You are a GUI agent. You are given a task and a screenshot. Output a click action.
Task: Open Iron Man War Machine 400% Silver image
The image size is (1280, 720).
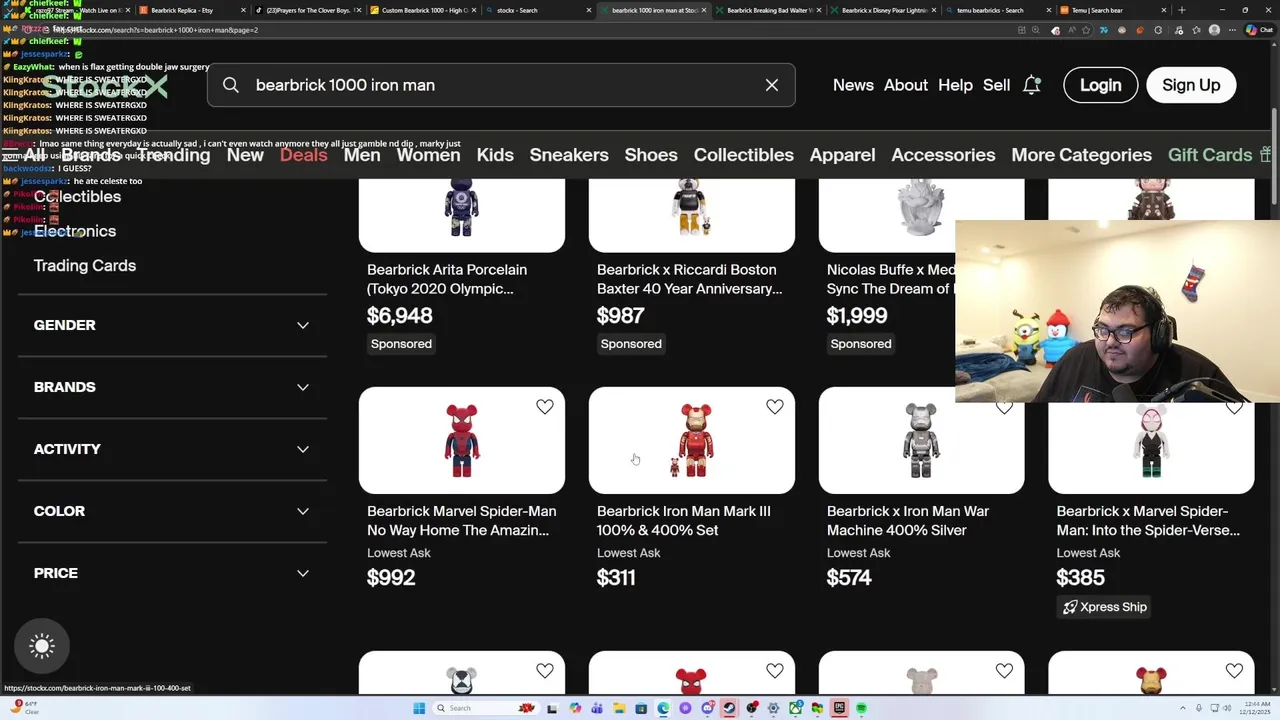(x=921, y=440)
